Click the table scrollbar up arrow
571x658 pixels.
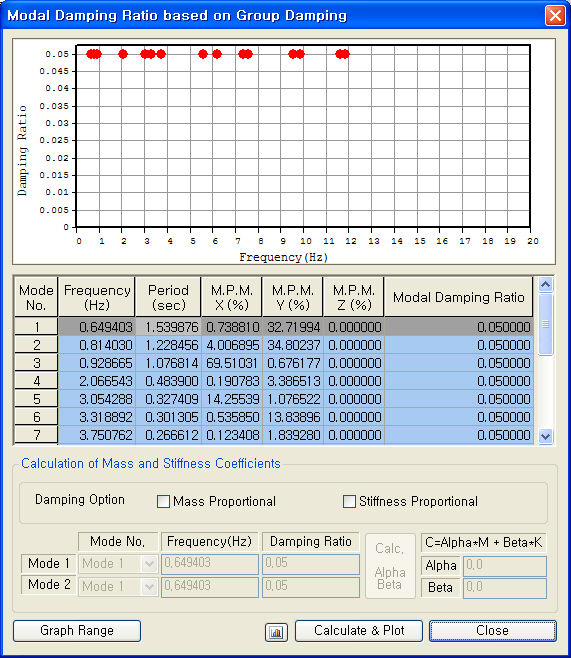545,285
